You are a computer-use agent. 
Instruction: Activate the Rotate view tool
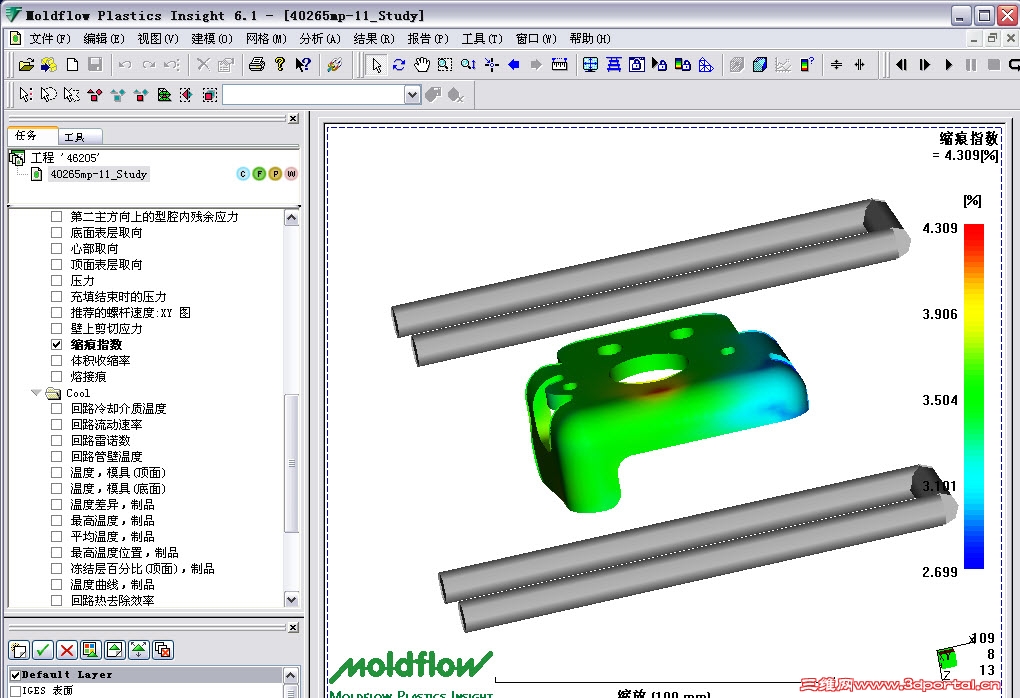click(399, 64)
